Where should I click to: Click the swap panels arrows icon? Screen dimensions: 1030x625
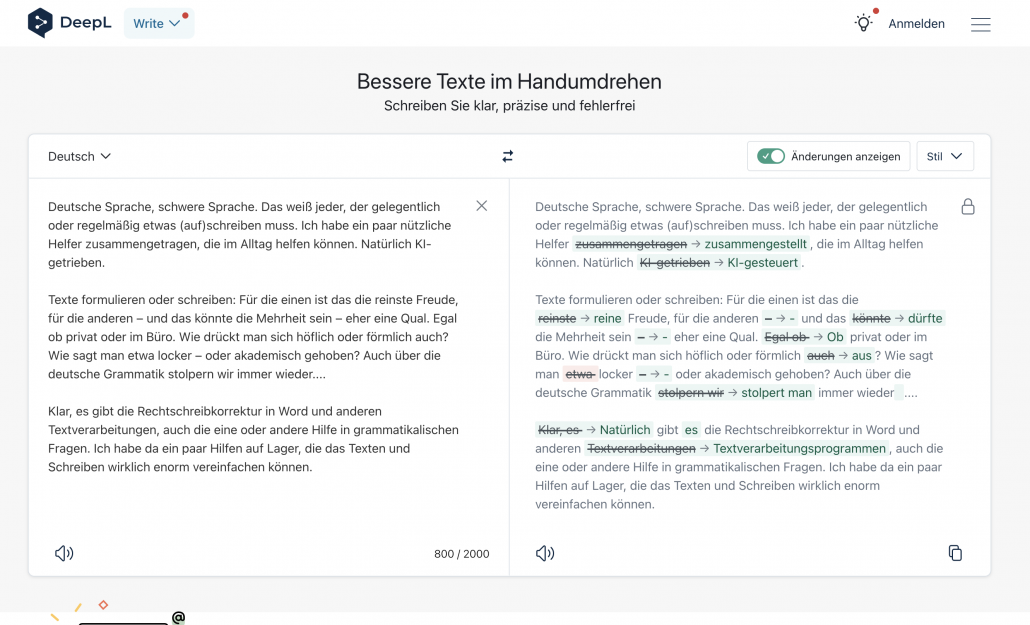507,156
